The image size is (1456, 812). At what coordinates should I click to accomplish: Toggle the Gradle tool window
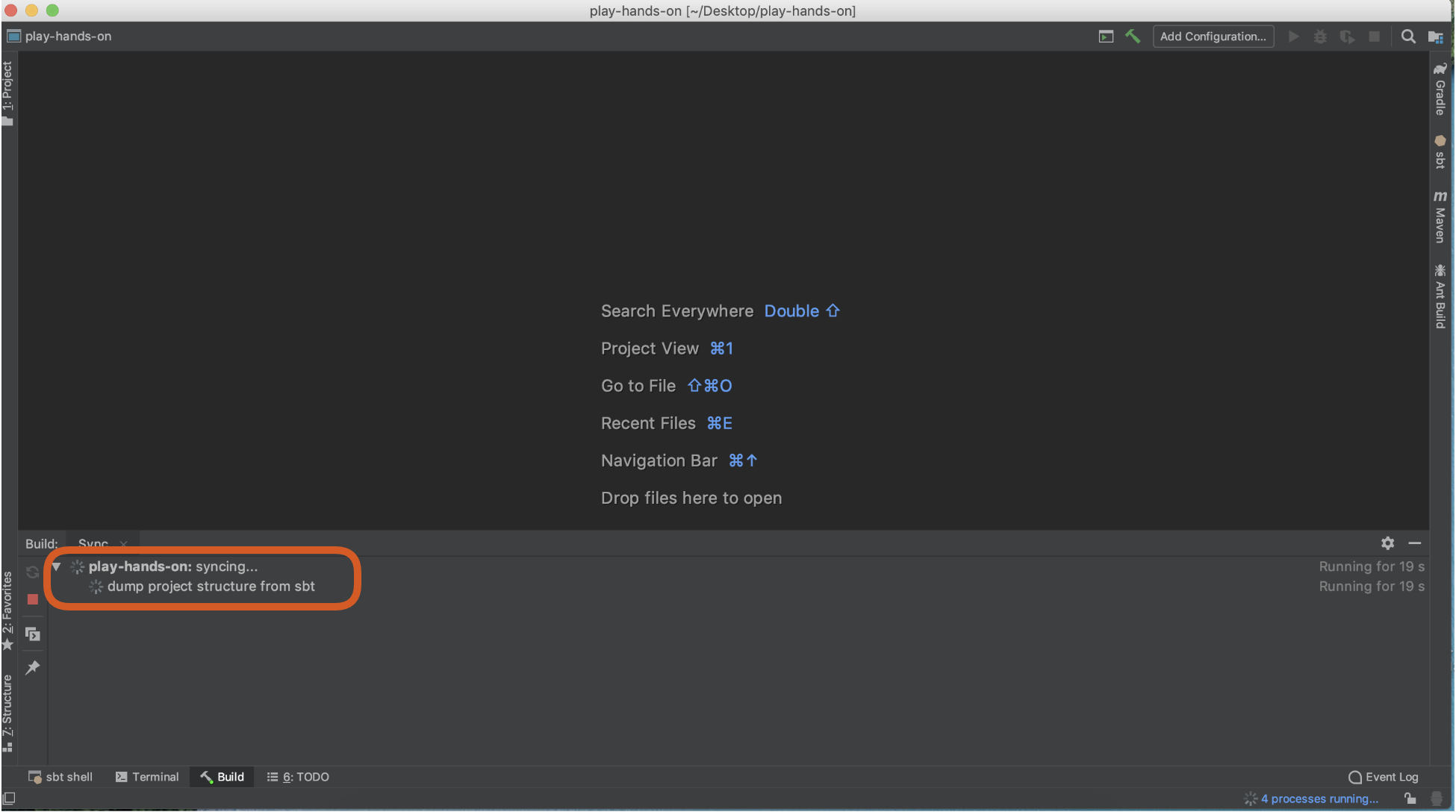coord(1440,90)
